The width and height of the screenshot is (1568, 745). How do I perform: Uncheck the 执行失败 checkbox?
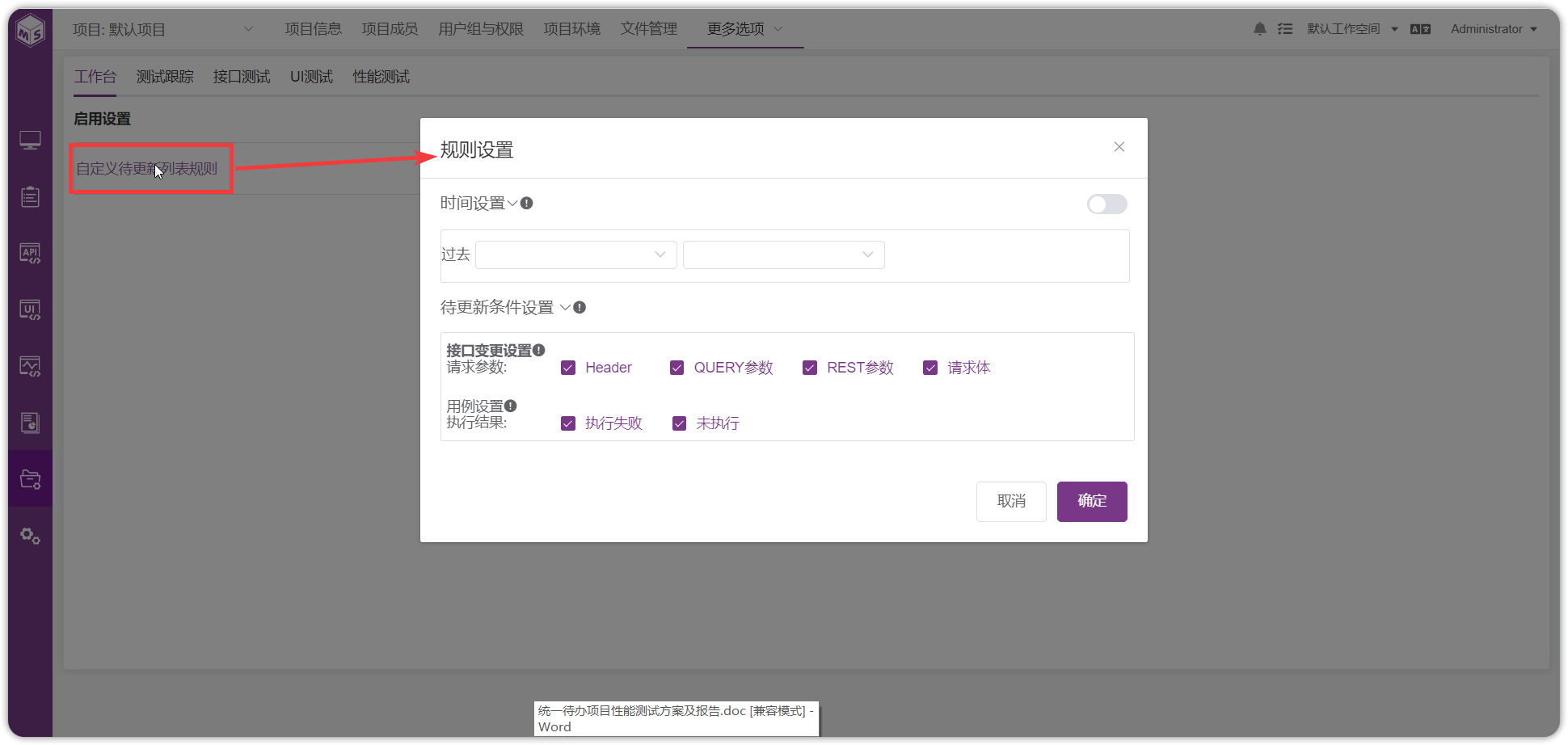[568, 423]
